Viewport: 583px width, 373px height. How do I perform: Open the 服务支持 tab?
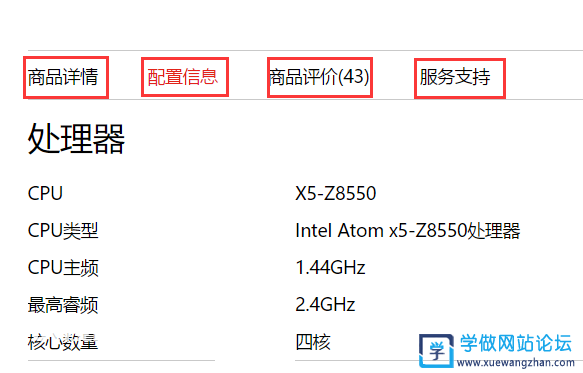[x=455, y=77]
